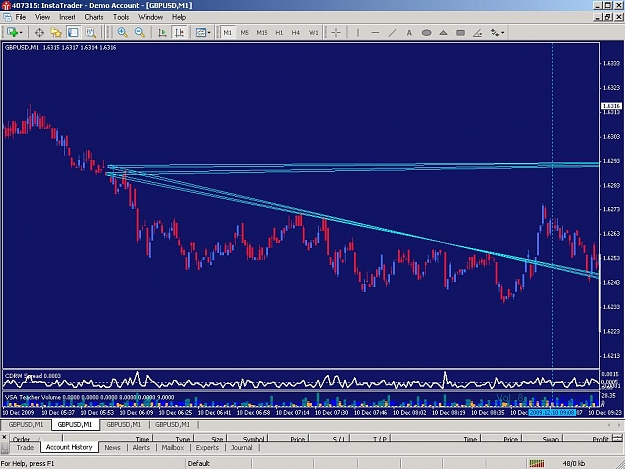
Task: Click the Arrows objects icon
Action: [x=495, y=33]
